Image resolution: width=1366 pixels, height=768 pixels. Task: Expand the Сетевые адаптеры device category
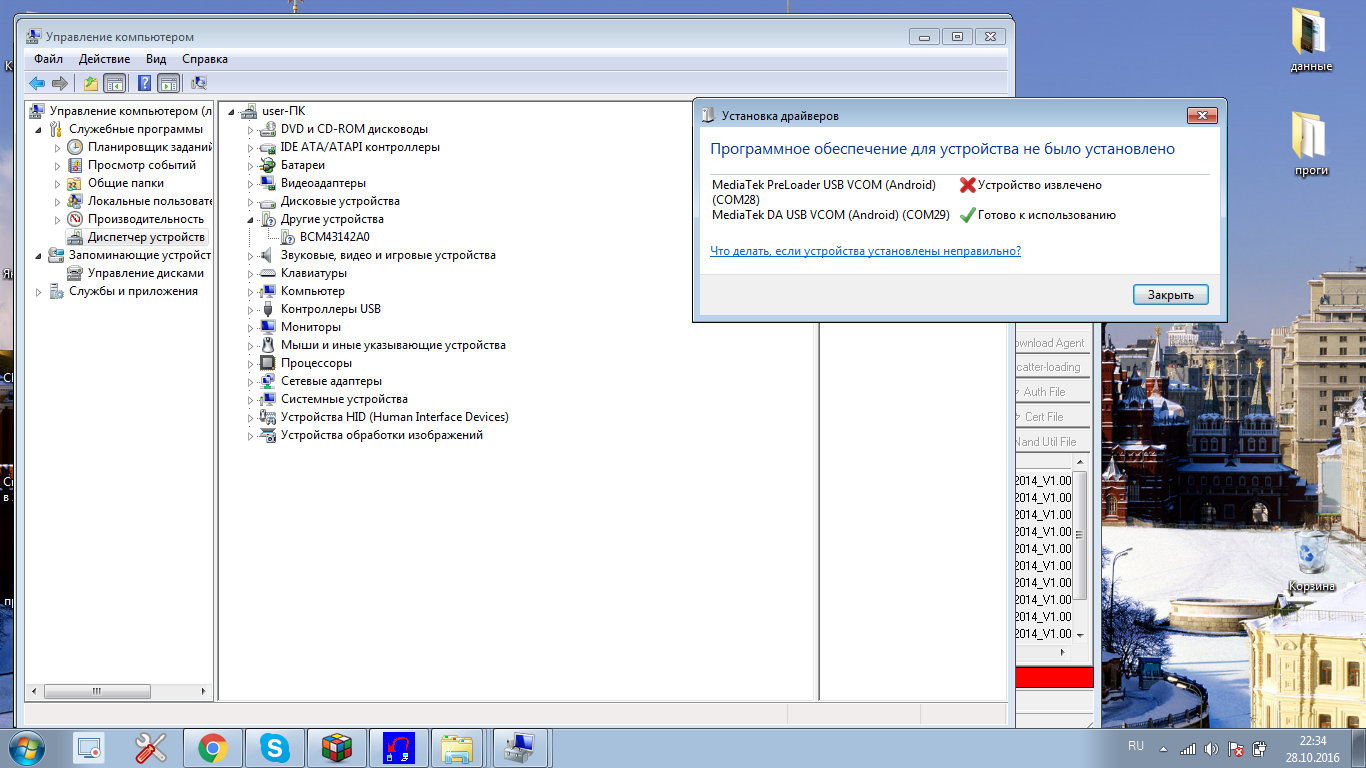click(251, 381)
